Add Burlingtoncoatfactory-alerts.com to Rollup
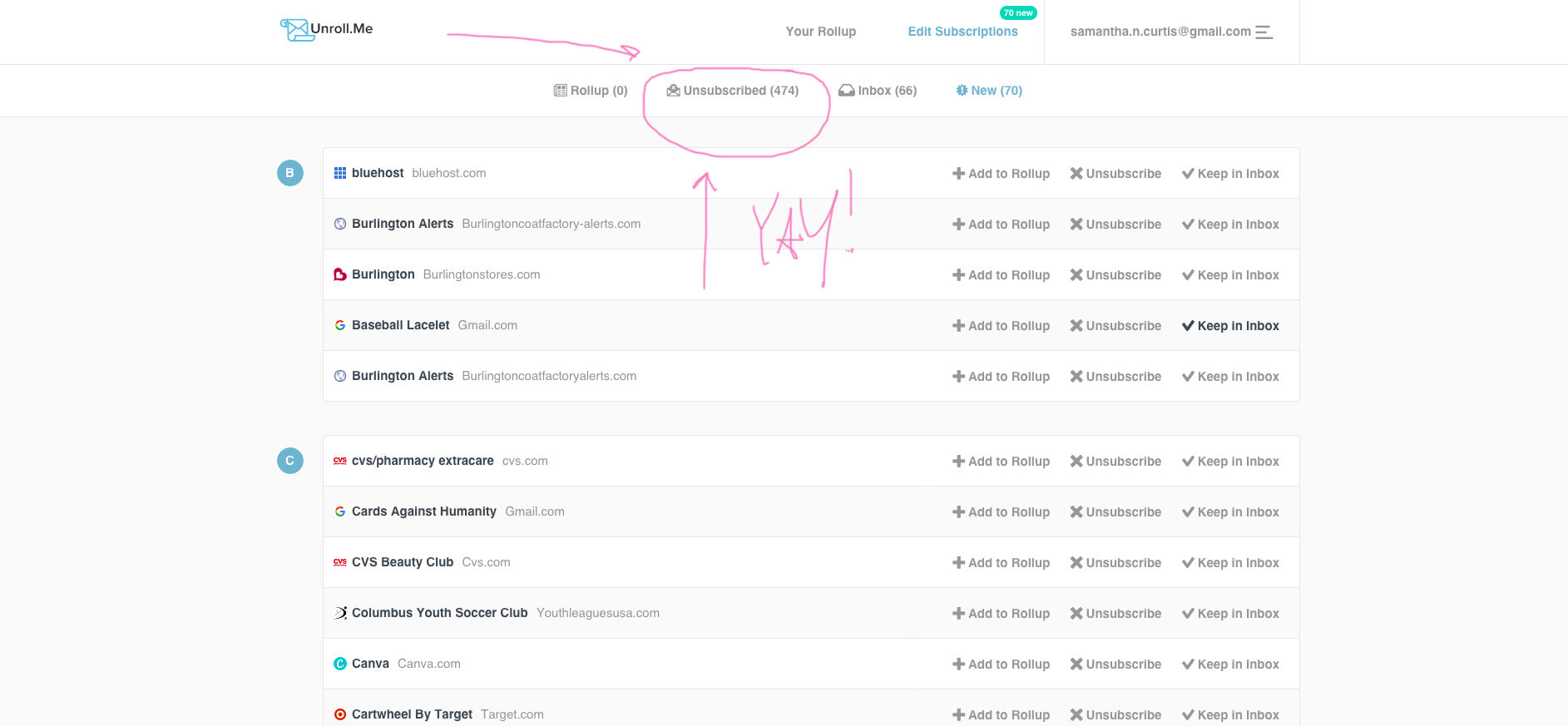Screen dimensions: 1568x726 (x=1002, y=225)
